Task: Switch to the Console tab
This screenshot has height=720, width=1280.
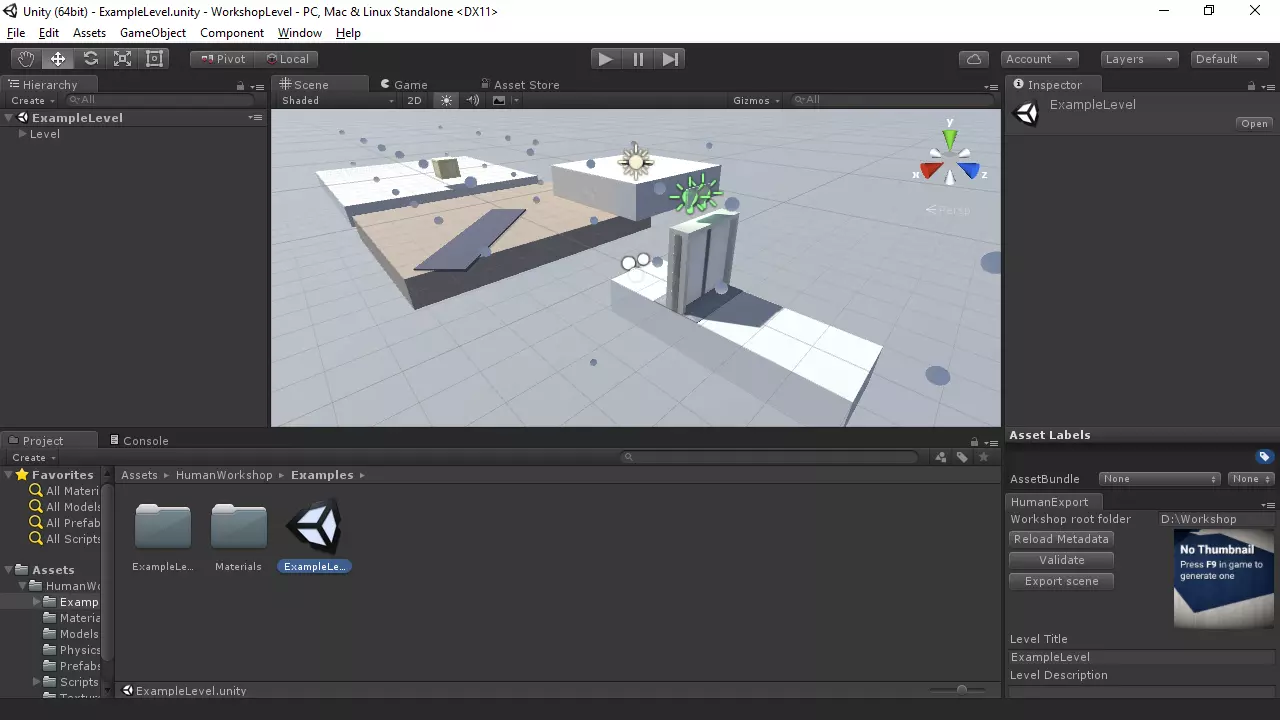Action: (x=139, y=441)
